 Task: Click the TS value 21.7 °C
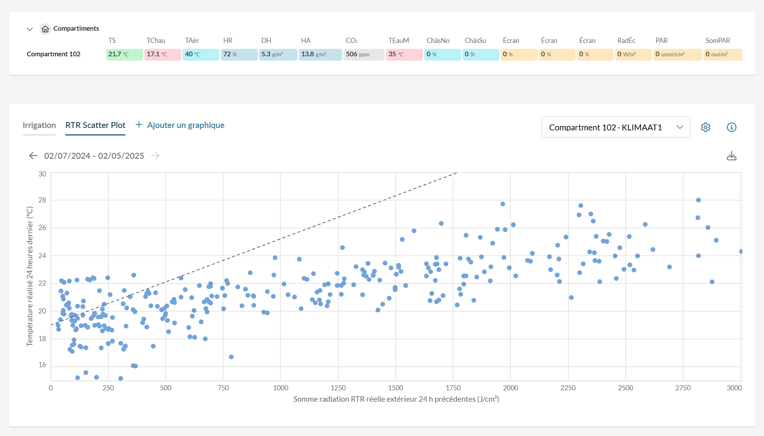click(124, 54)
